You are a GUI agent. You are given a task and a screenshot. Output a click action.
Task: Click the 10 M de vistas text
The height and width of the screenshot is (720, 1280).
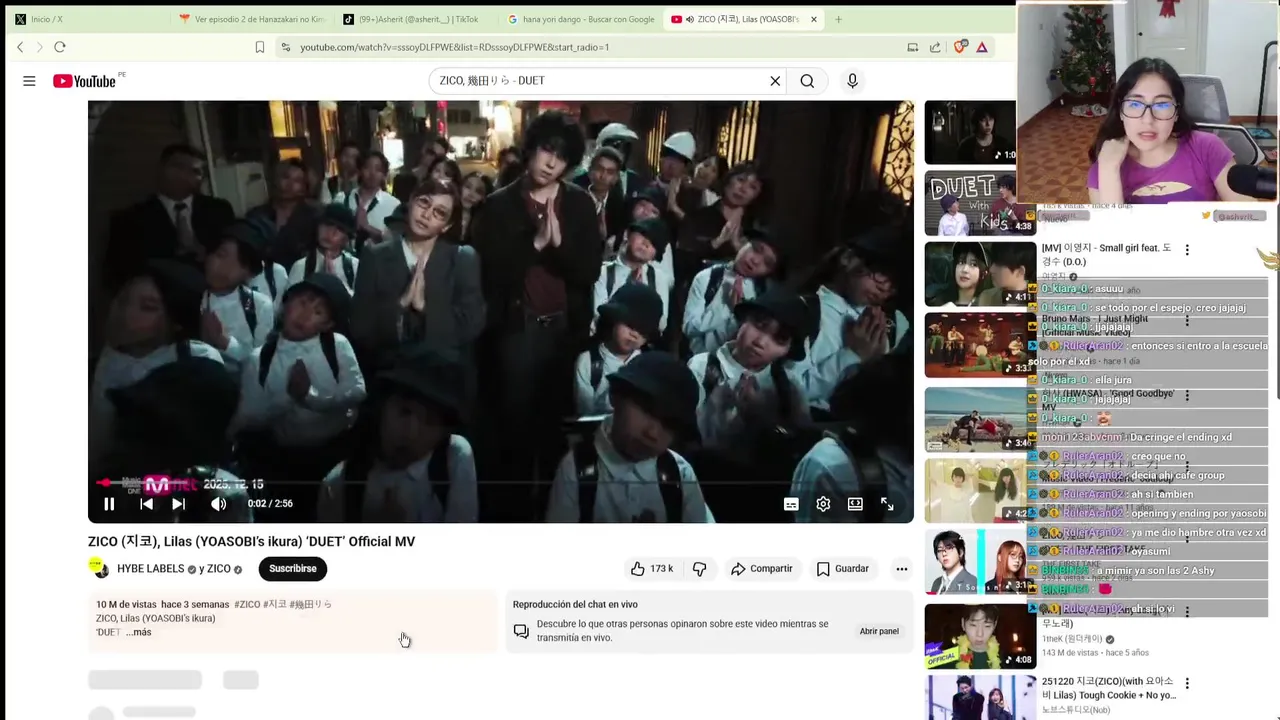point(126,604)
